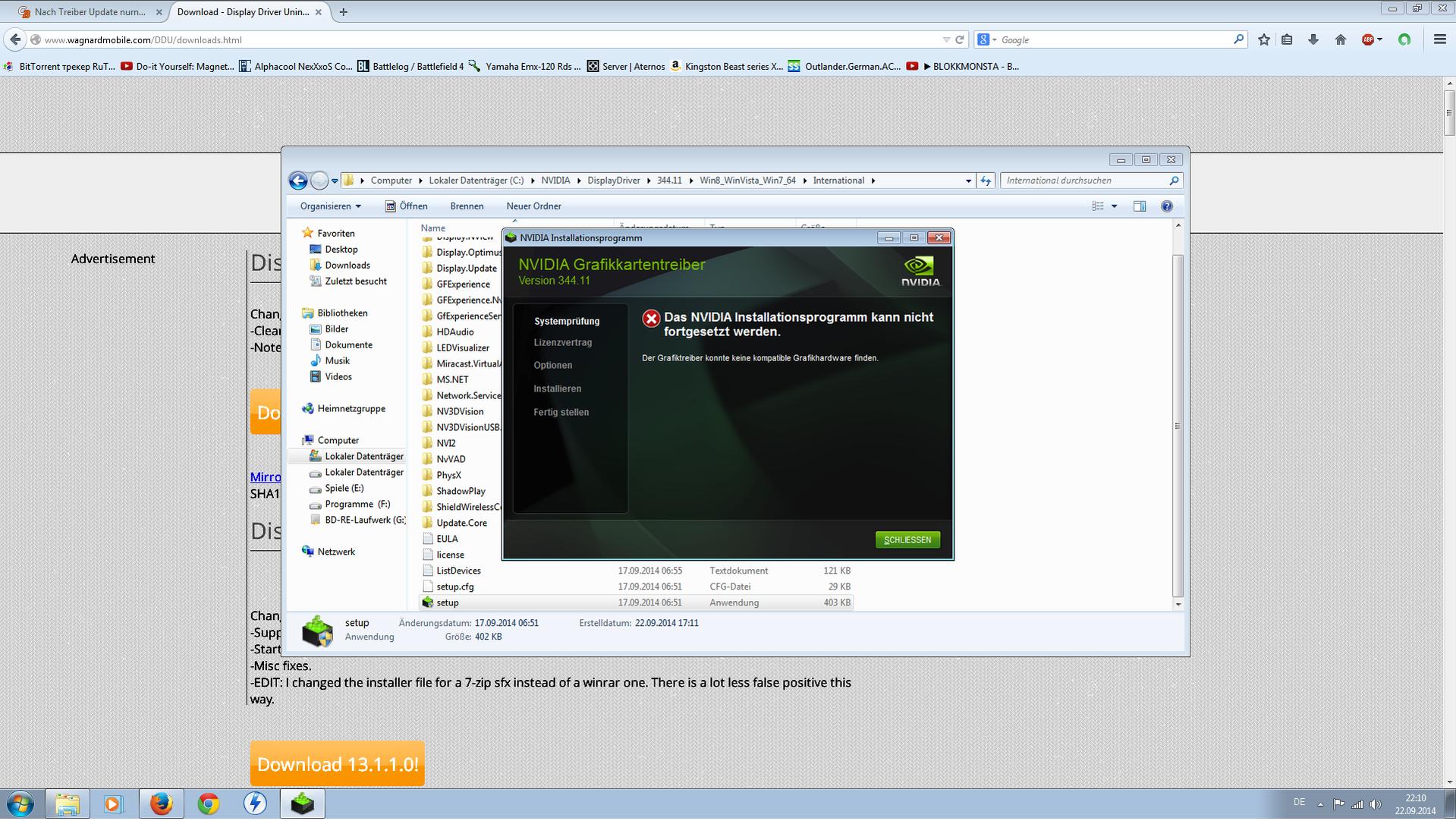Viewport: 1456px width, 821px height.
Task: Launch Google Chrome from taskbar
Action: 208,804
